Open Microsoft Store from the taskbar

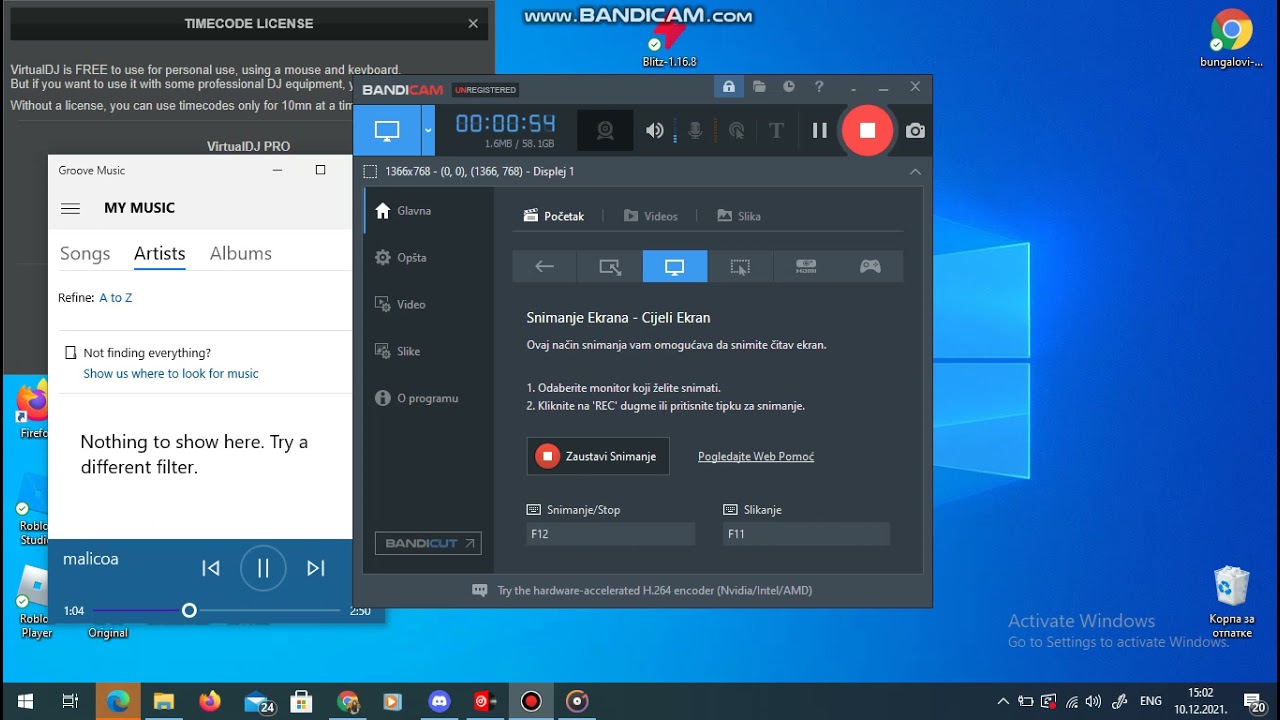(301, 701)
